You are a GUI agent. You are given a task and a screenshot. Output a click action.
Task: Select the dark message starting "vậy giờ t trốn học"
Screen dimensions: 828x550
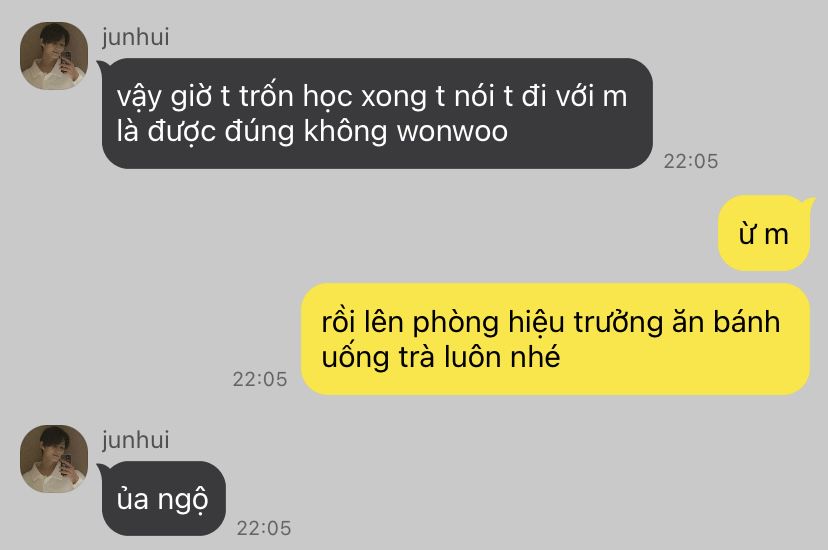(x=377, y=113)
